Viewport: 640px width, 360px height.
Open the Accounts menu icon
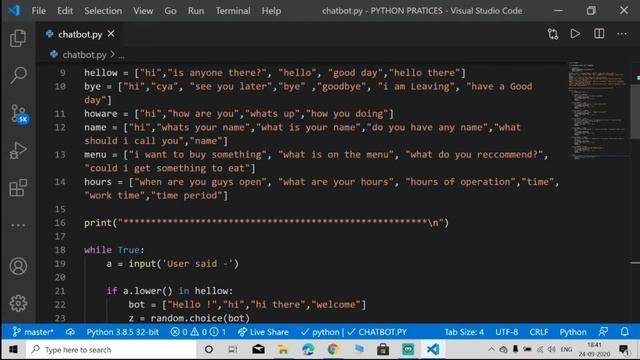18,266
